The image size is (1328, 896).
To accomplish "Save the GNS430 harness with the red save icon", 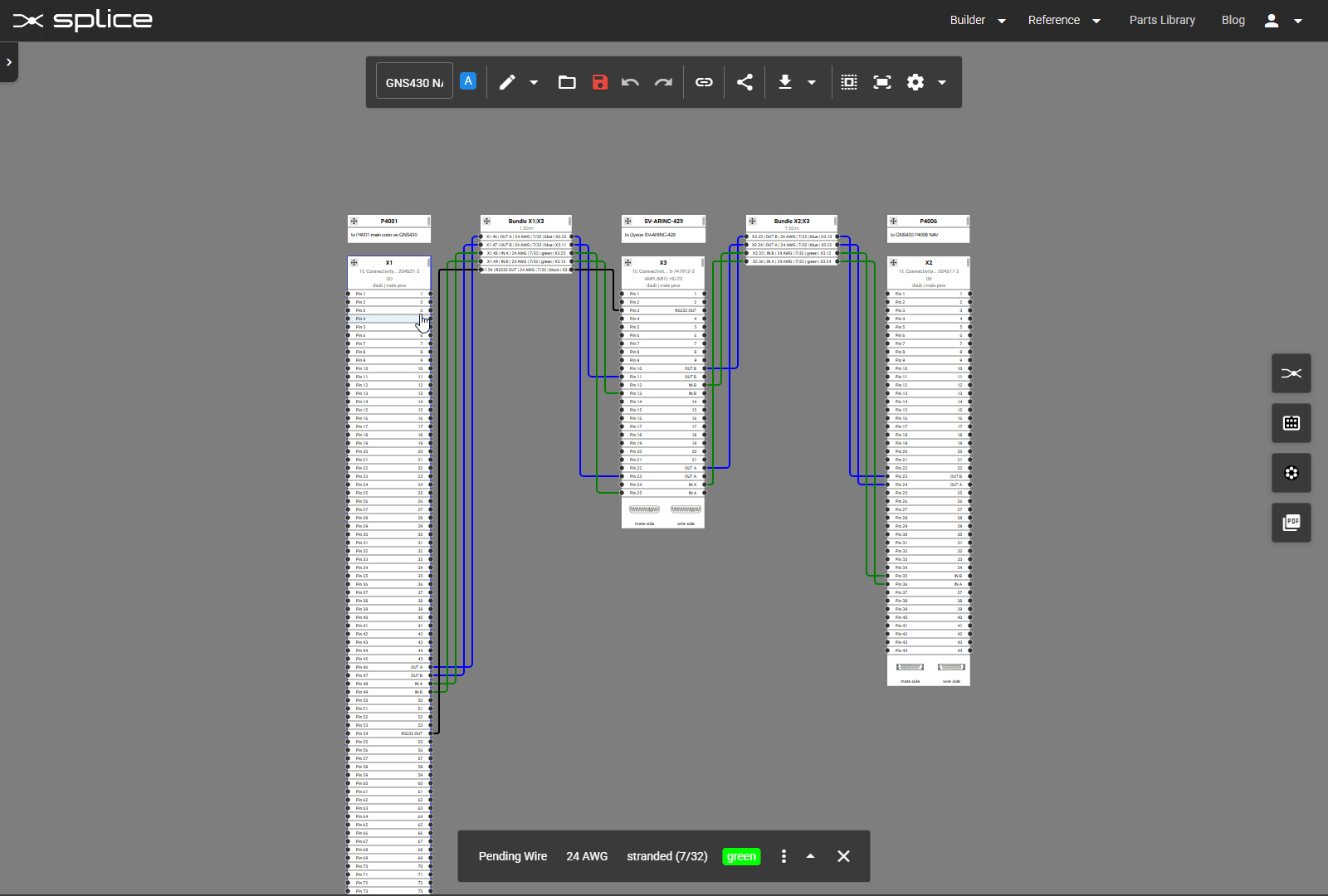I will pyautogui.click(x=599, y=82).
